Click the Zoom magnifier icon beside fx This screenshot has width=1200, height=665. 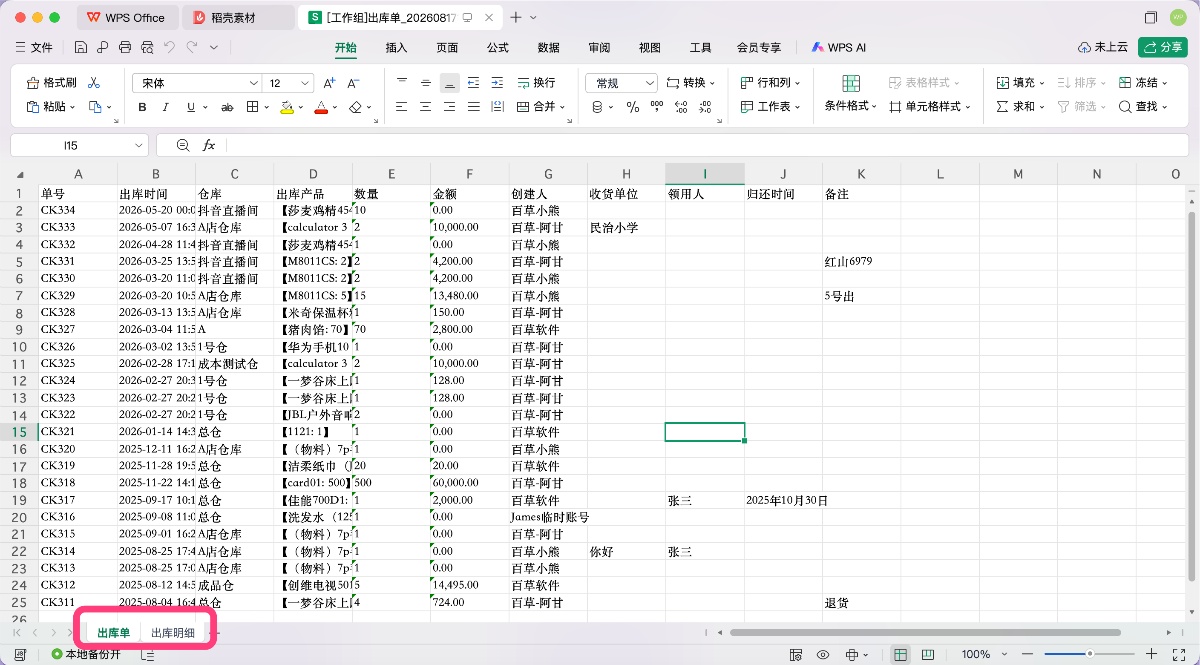183,145
